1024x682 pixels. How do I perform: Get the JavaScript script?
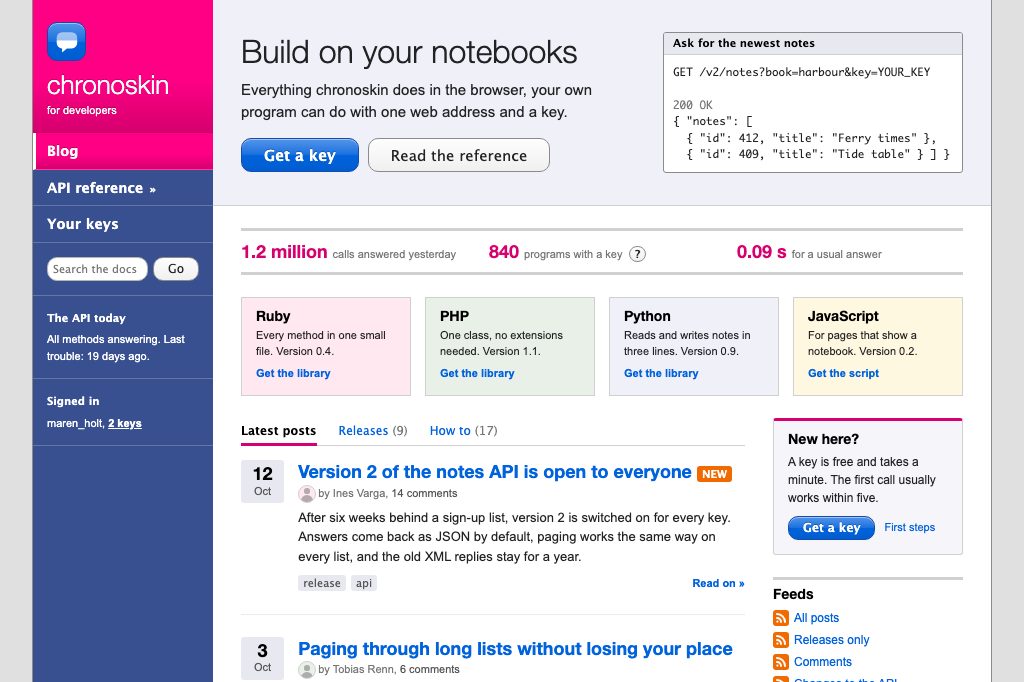[x=843, y=373]
